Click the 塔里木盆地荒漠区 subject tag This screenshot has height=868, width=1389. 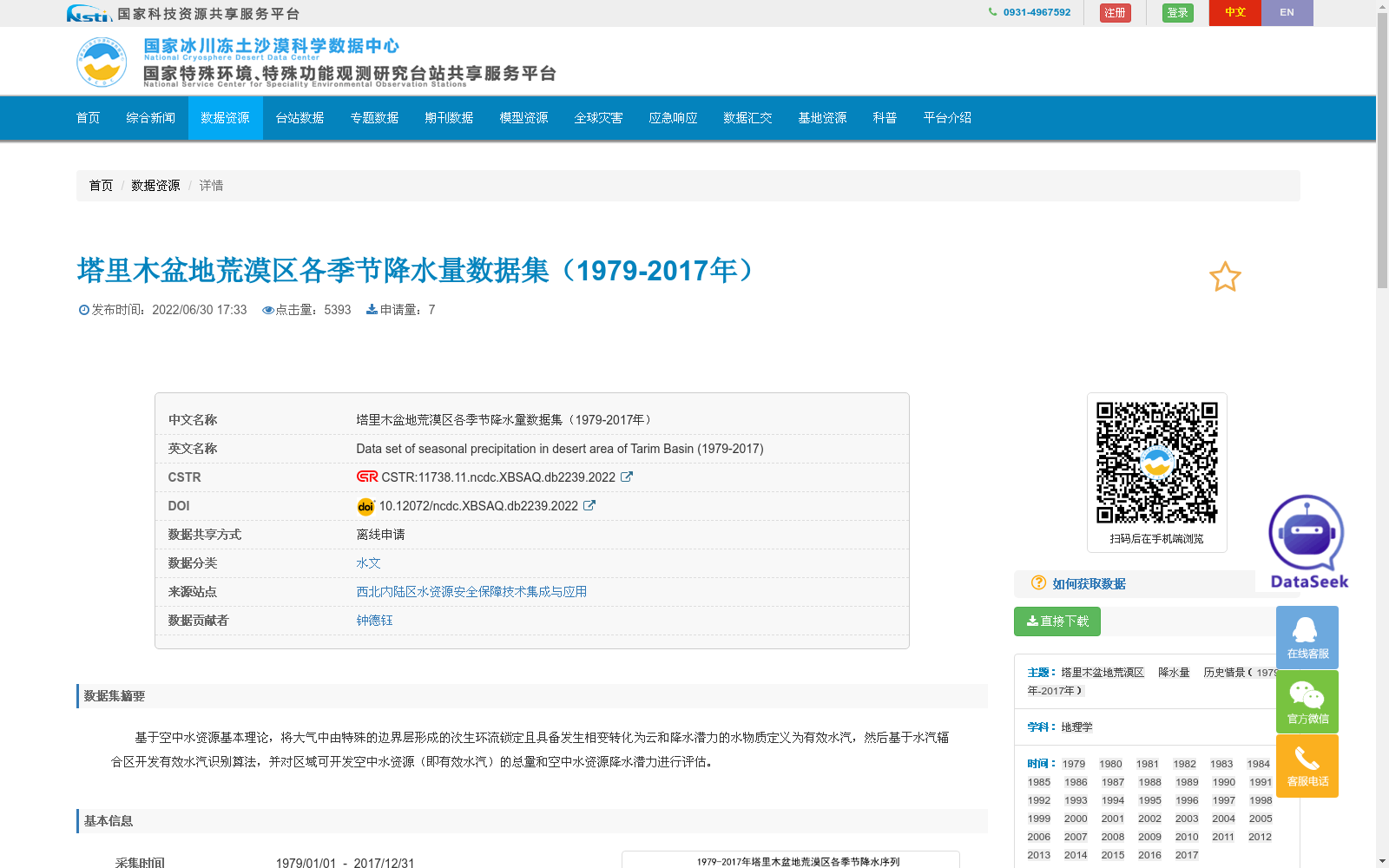tap(1103, 673)
